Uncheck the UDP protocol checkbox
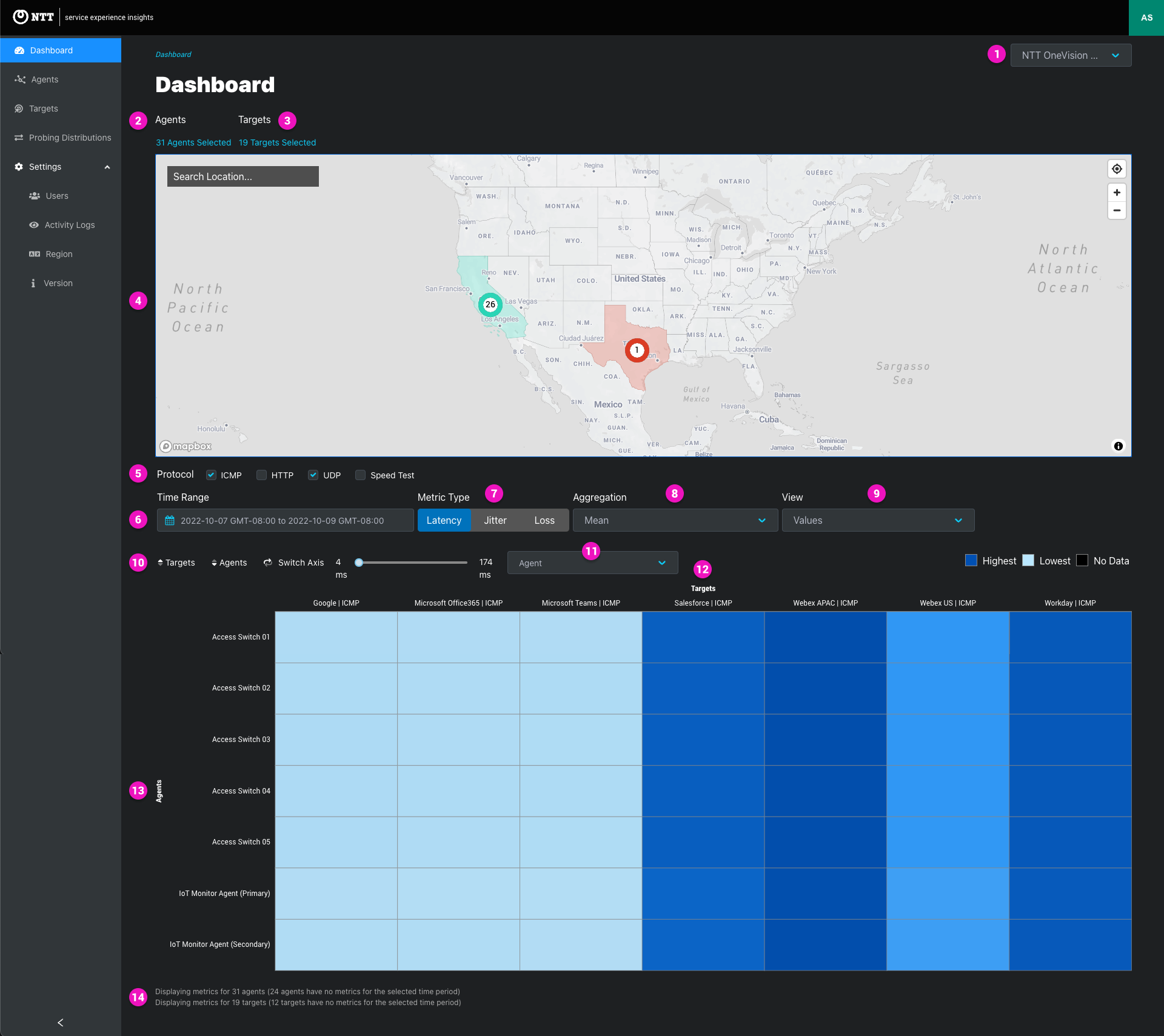 [x=313, y=475]
